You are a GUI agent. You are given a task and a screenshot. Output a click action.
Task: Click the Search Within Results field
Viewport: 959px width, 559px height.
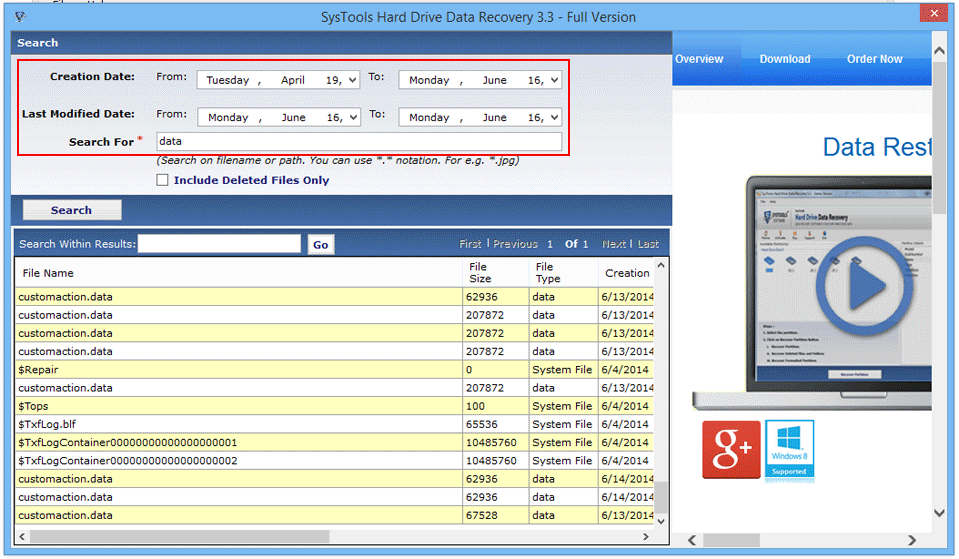[220, 243]
